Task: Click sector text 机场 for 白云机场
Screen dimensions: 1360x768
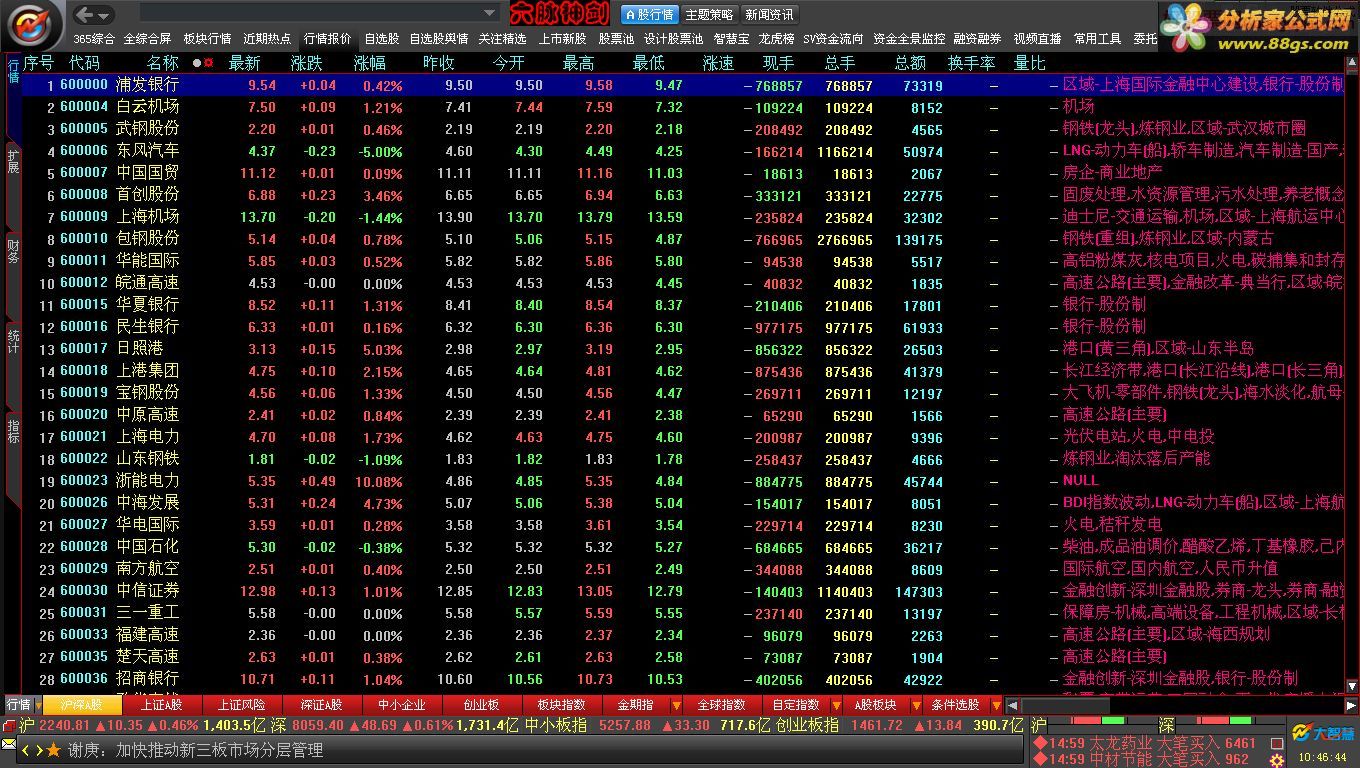Action: pyautogui.click(x=1078, y=106)
